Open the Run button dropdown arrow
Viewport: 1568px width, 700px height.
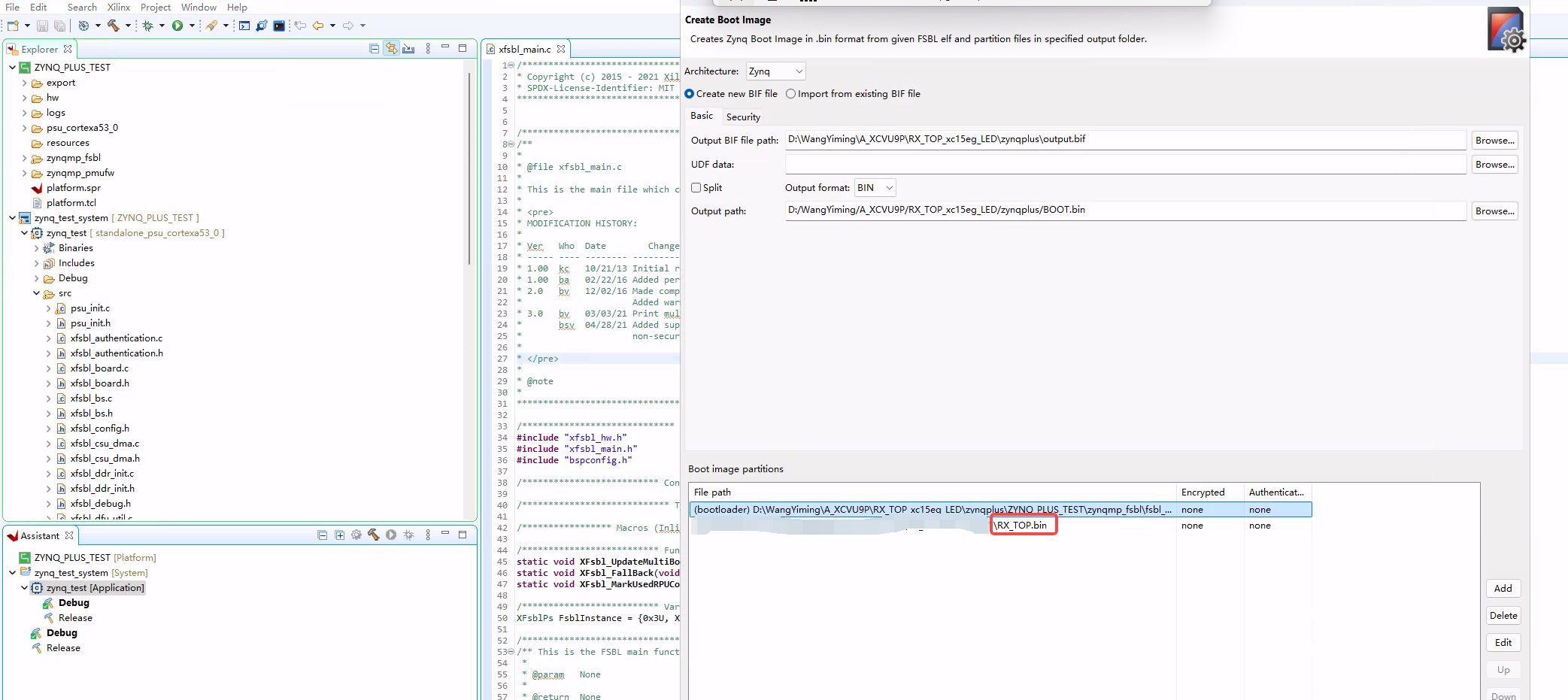coord(192,26)
